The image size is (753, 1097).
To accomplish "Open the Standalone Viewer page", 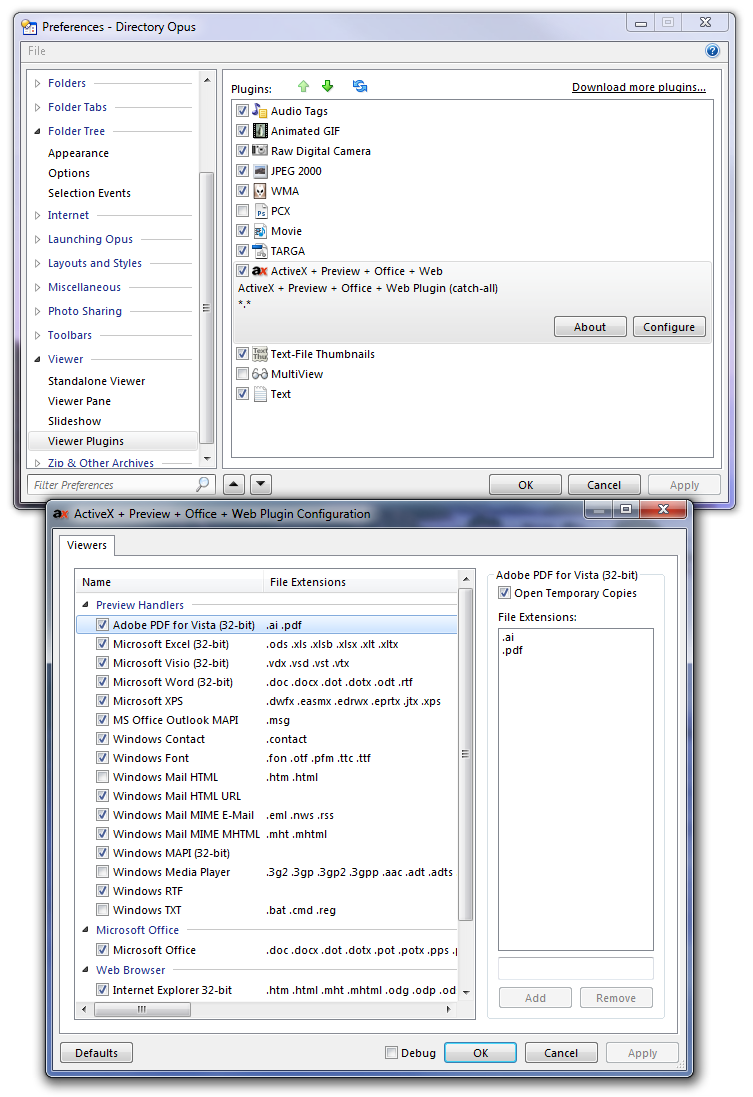I will pyautogui.click(x=97, y=381).
